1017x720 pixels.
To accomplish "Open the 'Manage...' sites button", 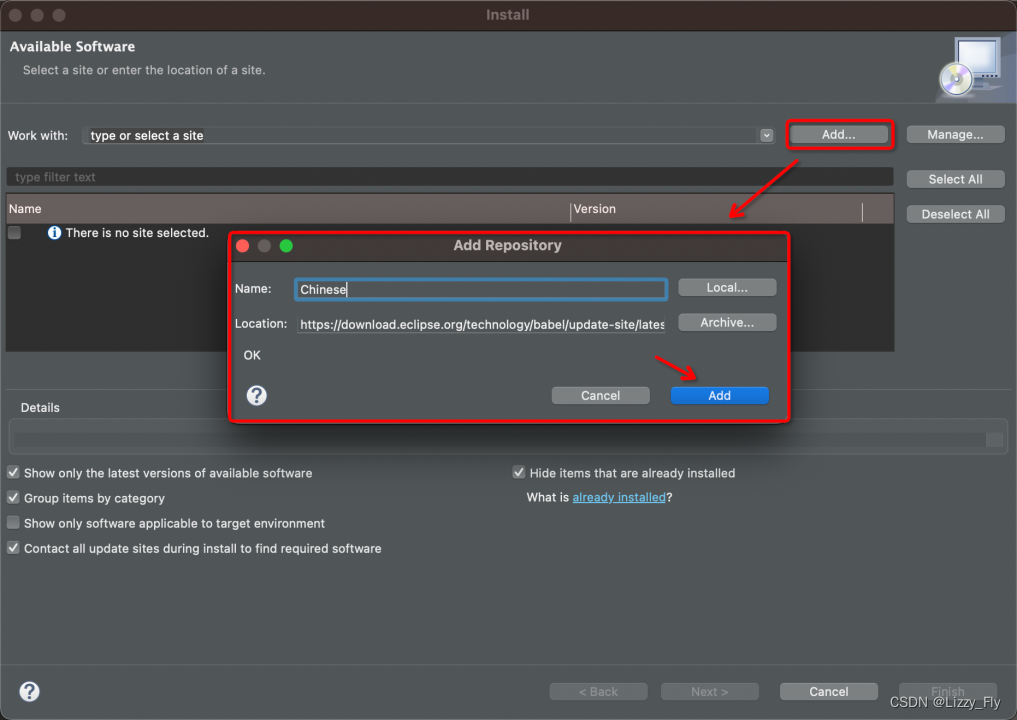I will click(955, 134).
